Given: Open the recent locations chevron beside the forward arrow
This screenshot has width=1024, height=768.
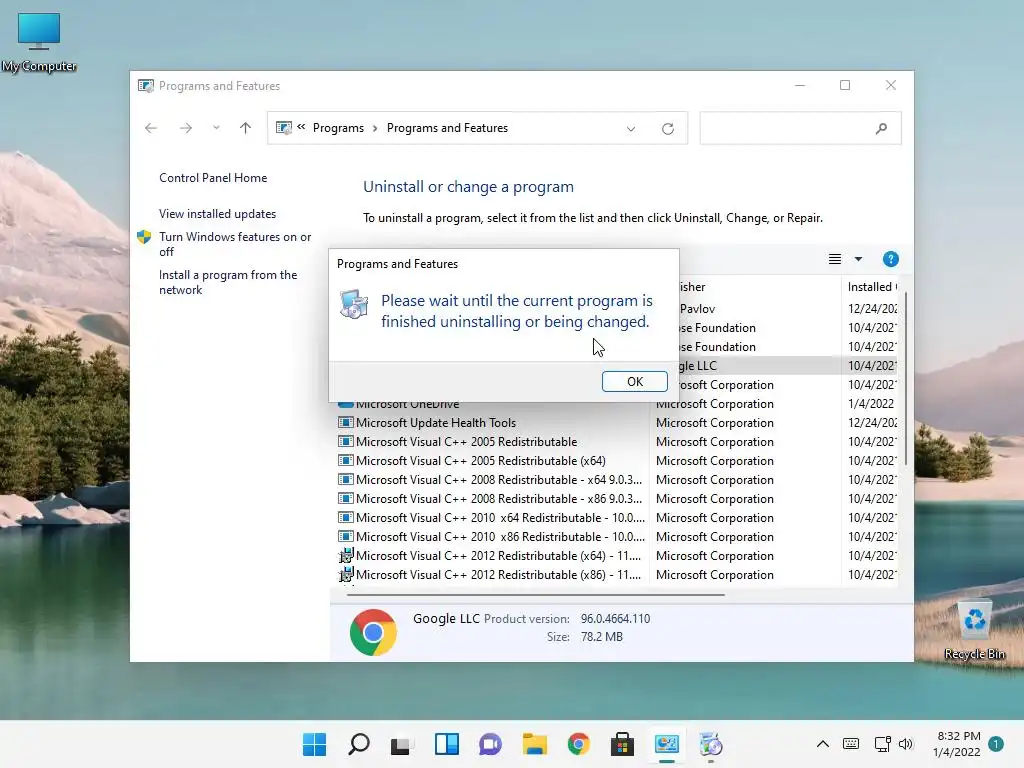Looking at the screenshot, I should pyautogui.click(x=216, y=128).
